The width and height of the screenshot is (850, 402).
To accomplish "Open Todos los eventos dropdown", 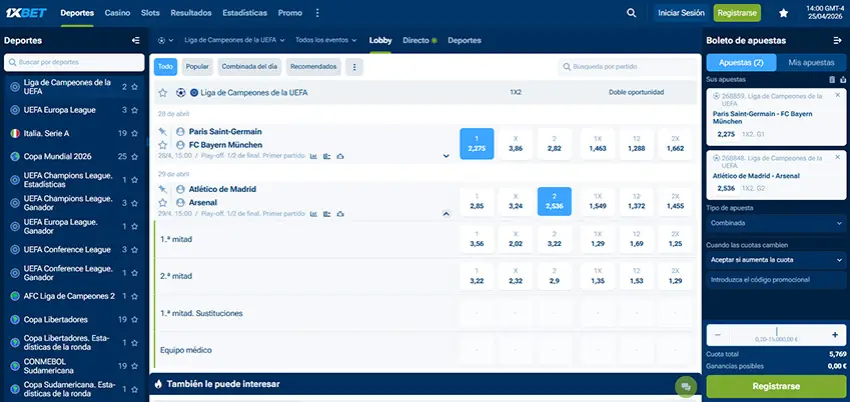I will [326, 41].
